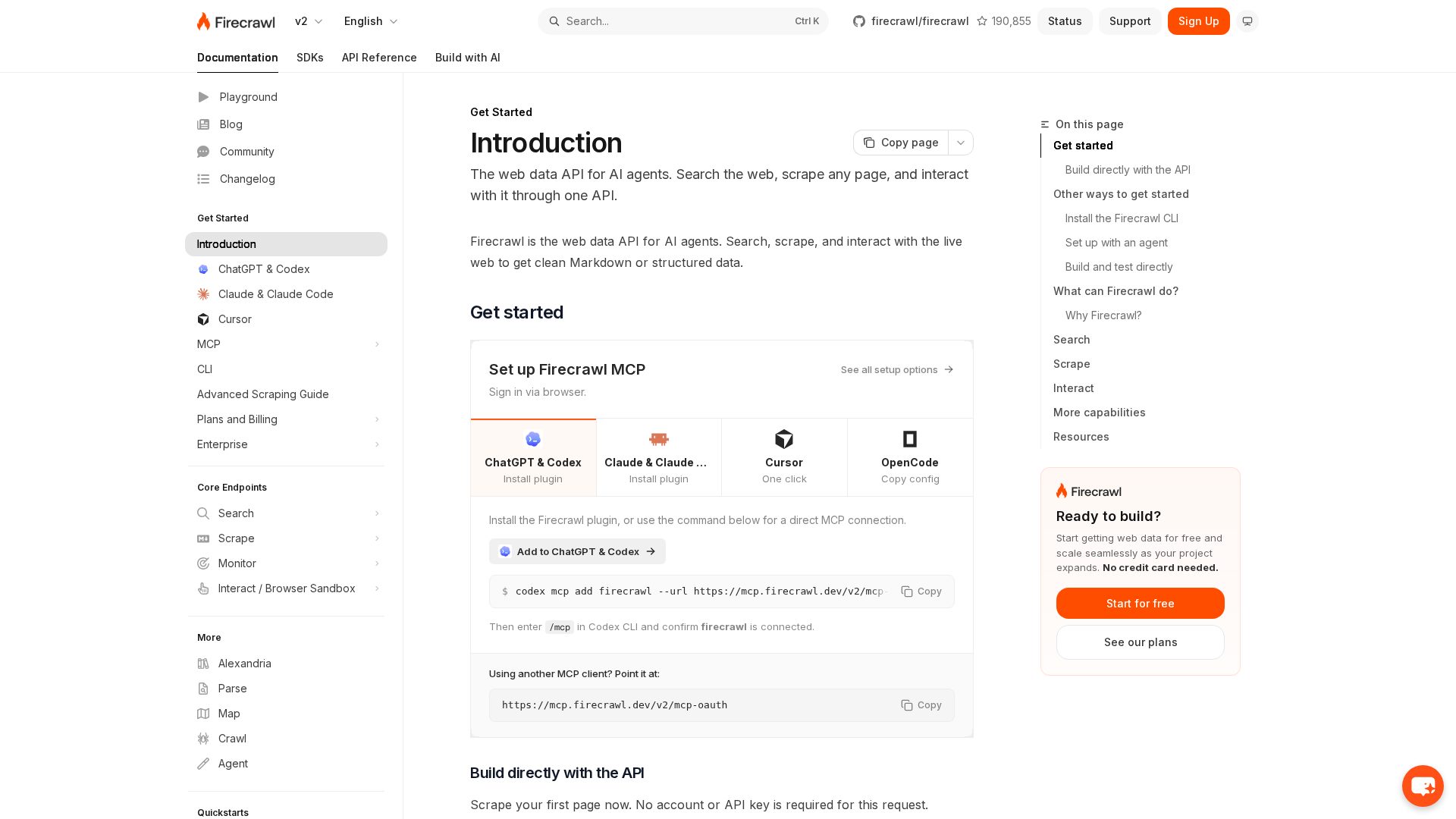1456x819 pixels.
Task: Open the Agent pencil icon
Action: click(x=203, y=764)
